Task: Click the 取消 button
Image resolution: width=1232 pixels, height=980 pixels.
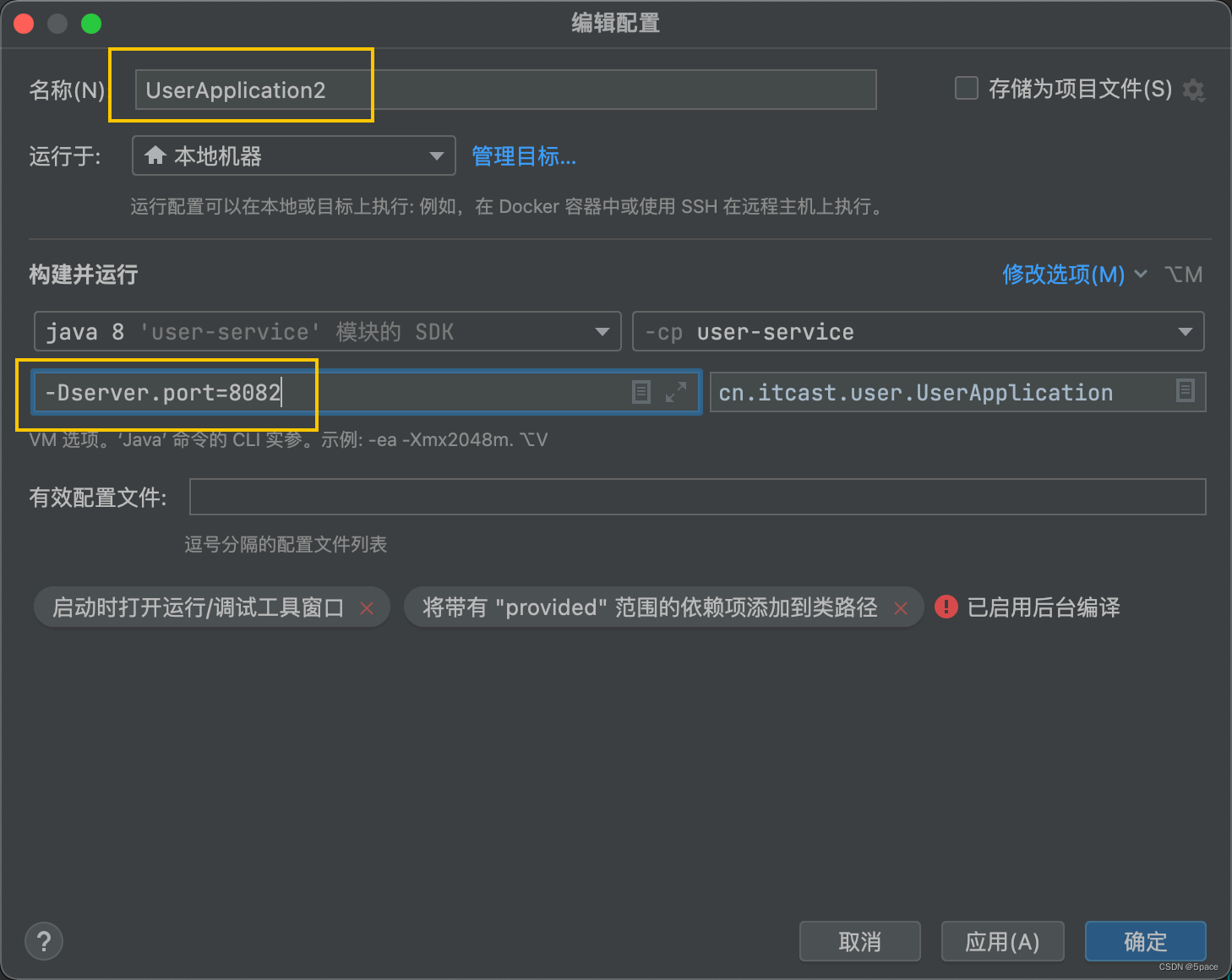Action: [860, 941]
